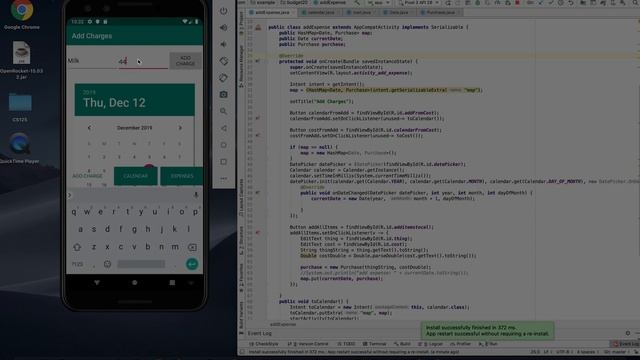640x360 pixels.
Task: Click the December 2019 month label
Action: pyautogui.click(x=134, y=128)
